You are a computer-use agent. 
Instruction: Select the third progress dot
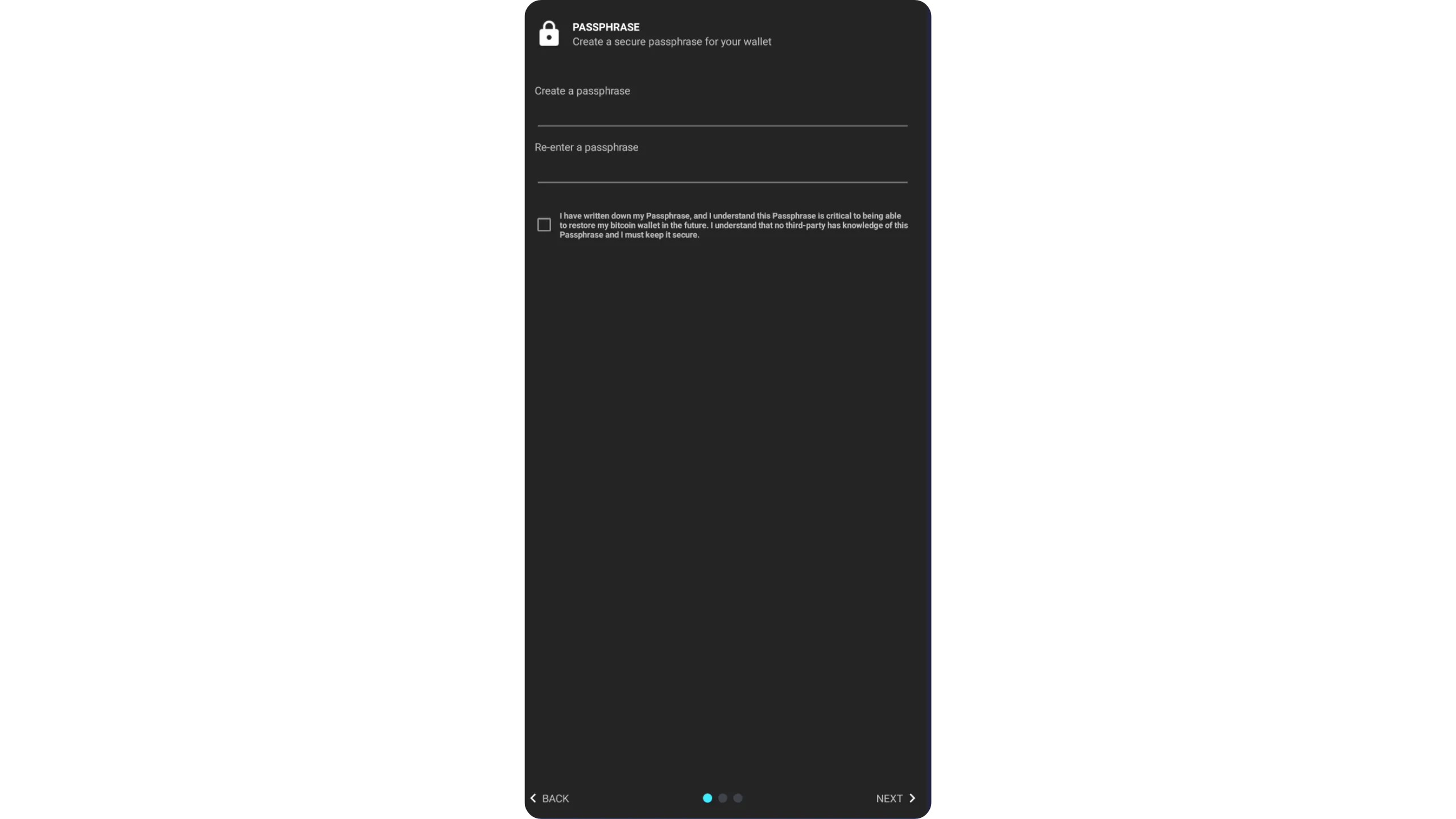coord(738,798)
